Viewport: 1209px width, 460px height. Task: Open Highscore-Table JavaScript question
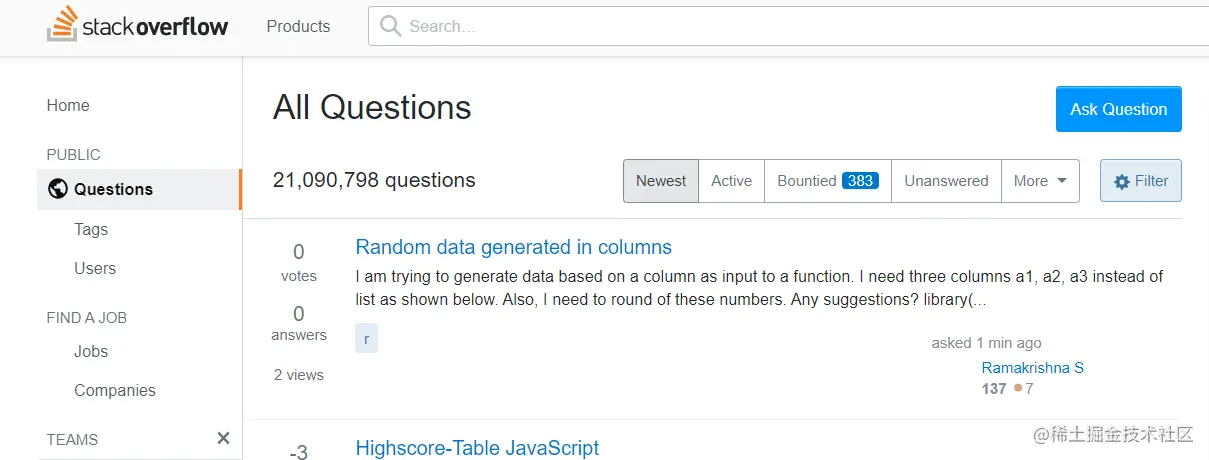point(477,448)
